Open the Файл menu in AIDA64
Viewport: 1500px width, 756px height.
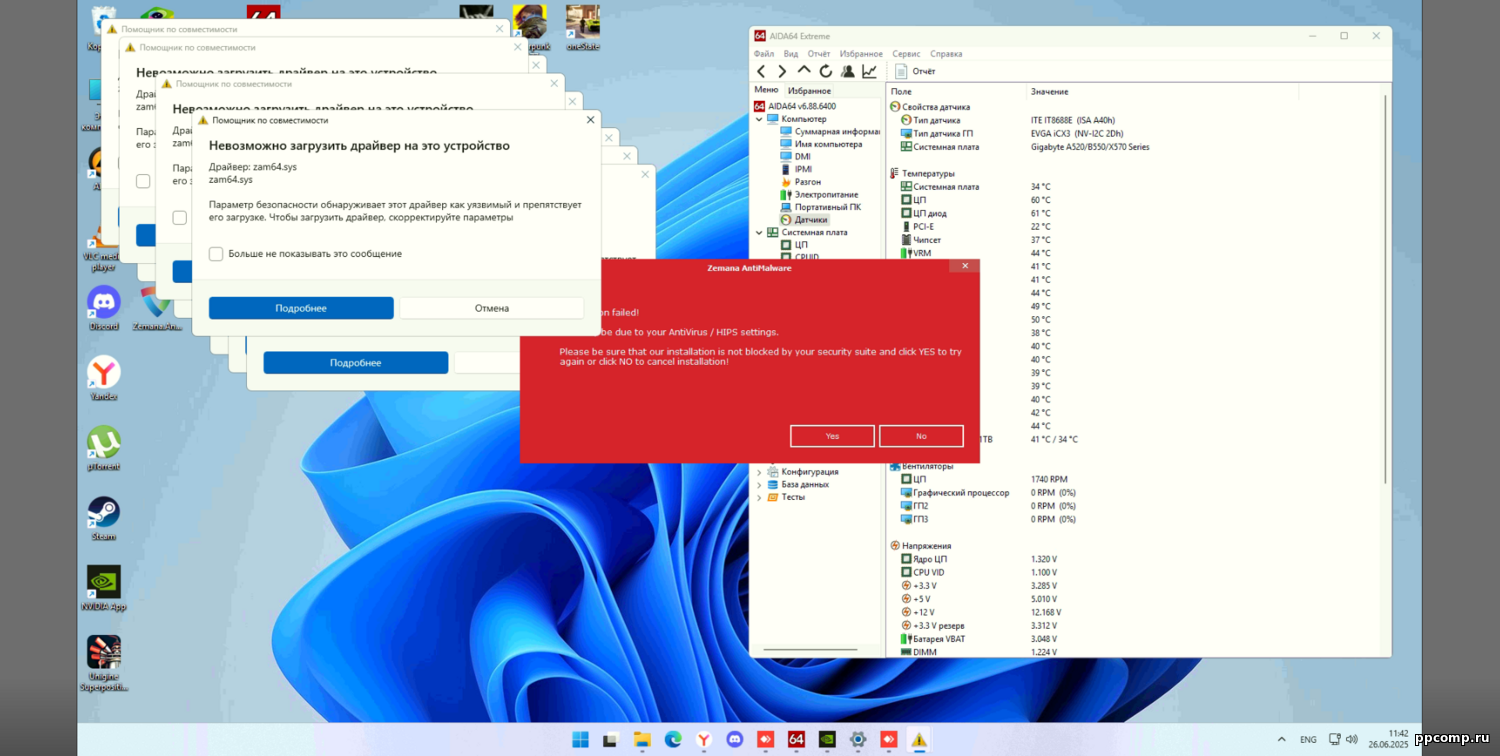click(x=764, y=54)
